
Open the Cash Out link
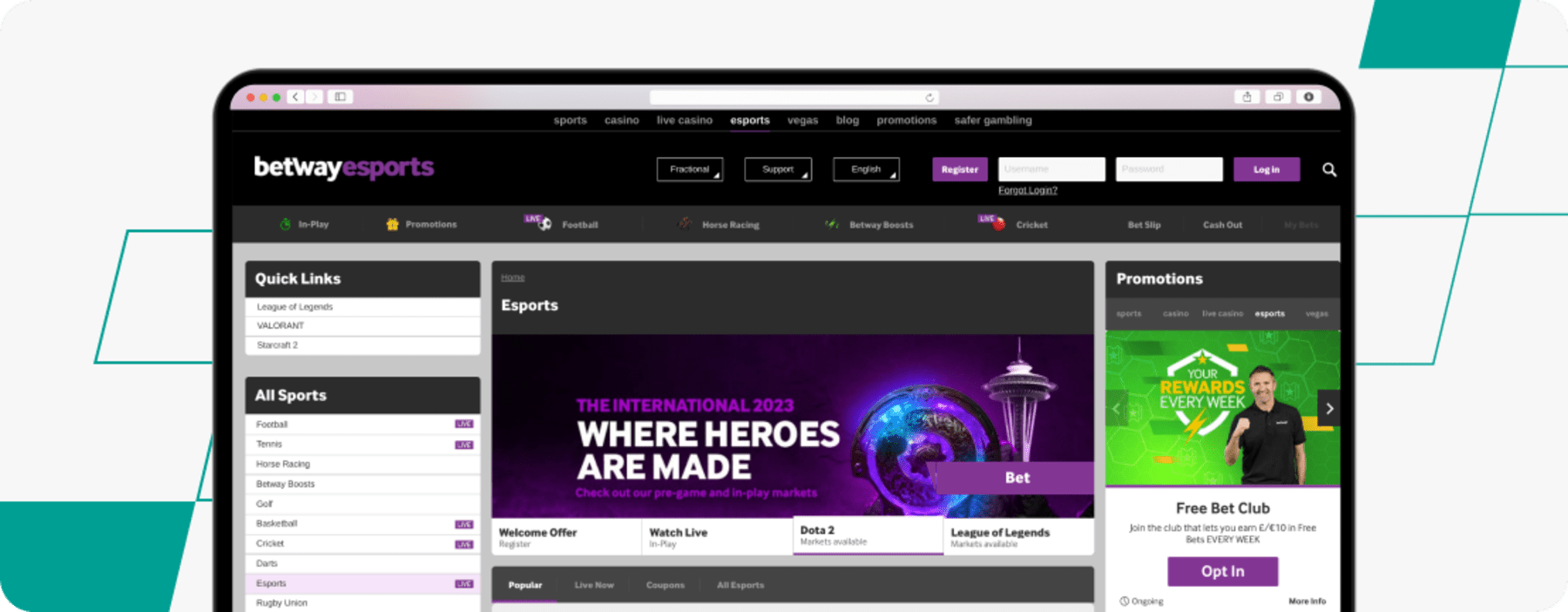[x=1222, y=225]
